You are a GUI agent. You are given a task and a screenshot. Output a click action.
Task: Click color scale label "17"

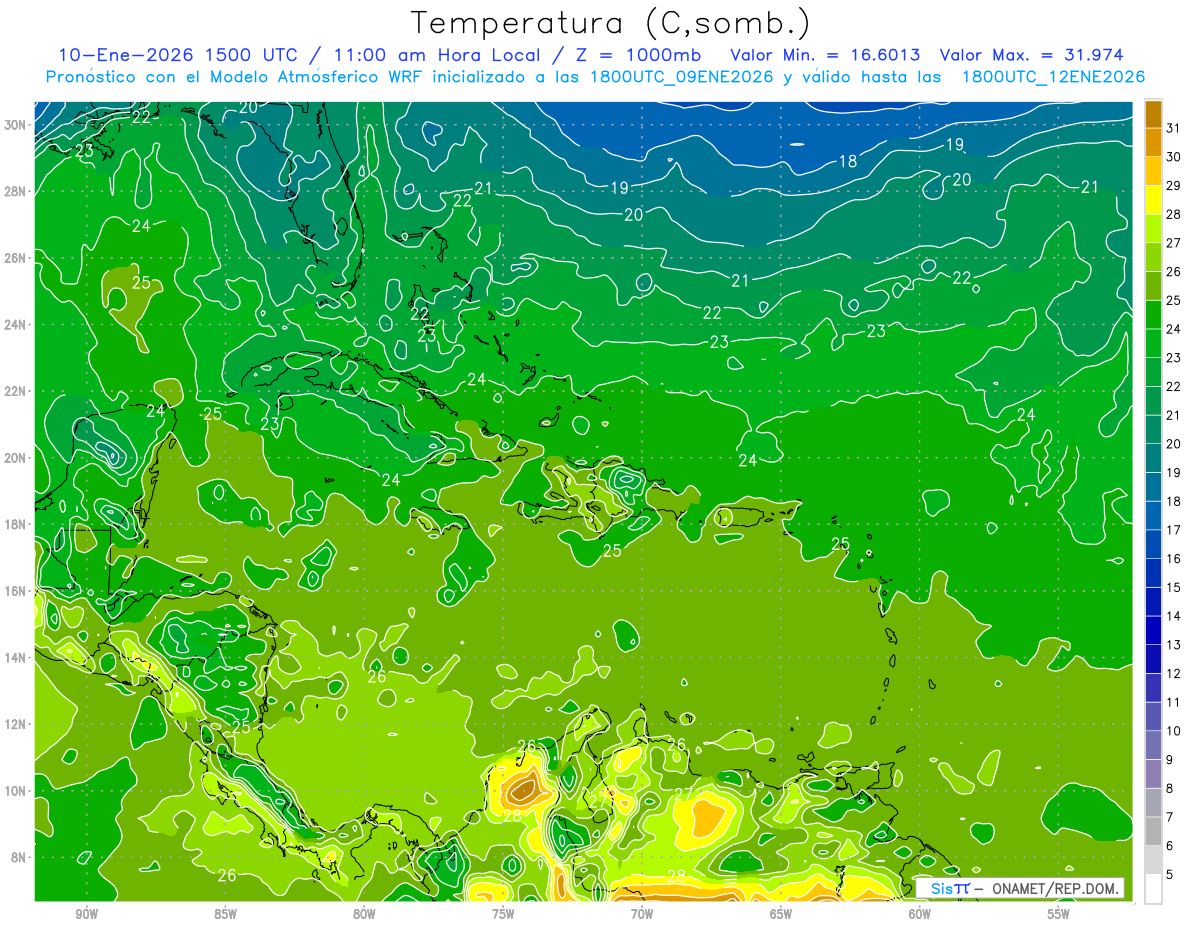coord(1174,530)
